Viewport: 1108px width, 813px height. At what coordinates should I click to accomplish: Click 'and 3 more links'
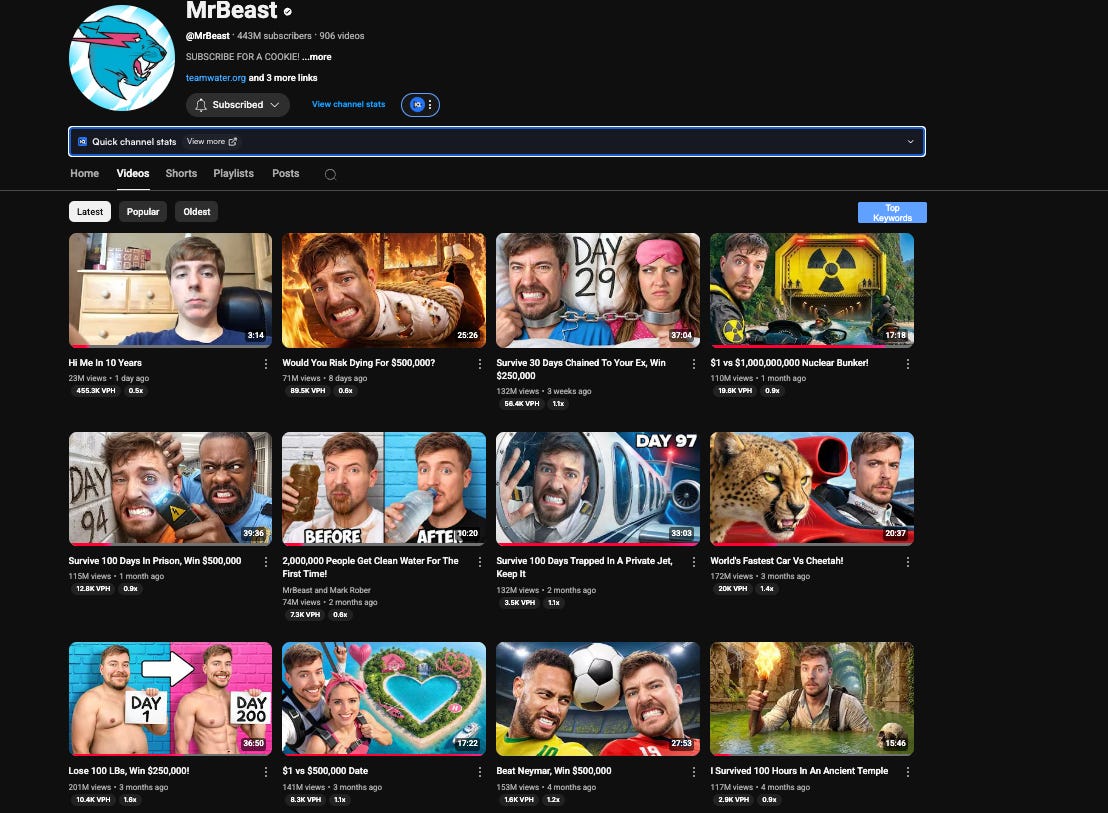283,78
